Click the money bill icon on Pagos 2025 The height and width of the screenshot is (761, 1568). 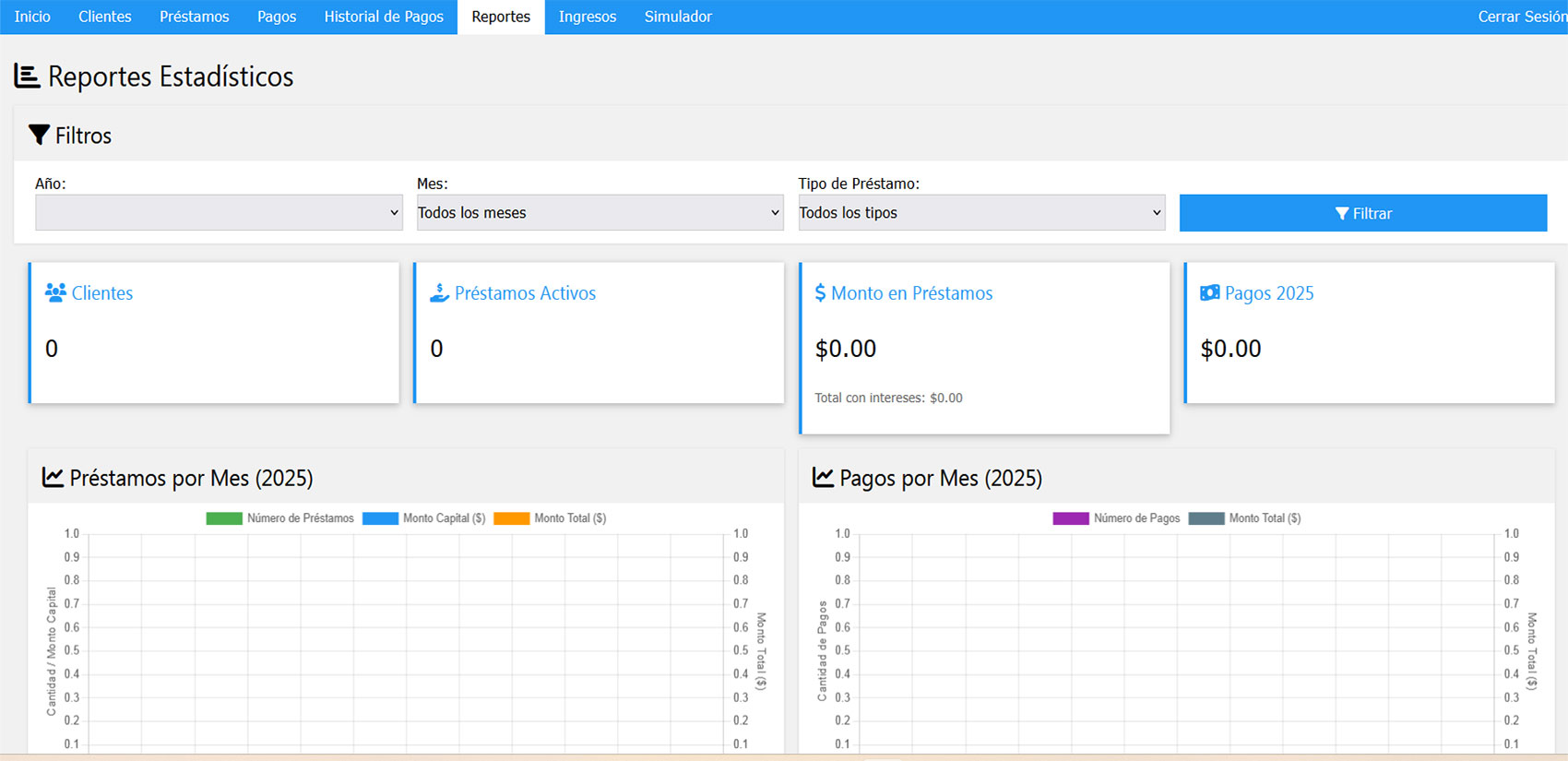coord(1209,293)
